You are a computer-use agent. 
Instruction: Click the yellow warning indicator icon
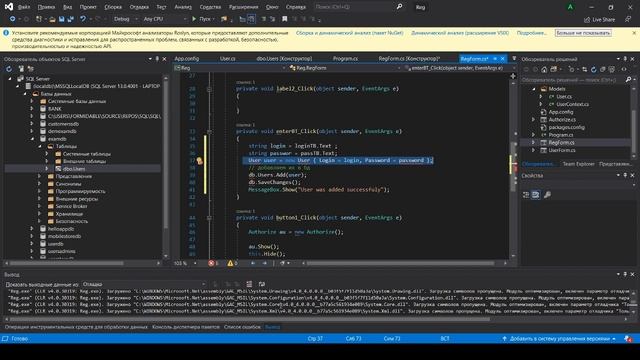click(x=230, y=263)
